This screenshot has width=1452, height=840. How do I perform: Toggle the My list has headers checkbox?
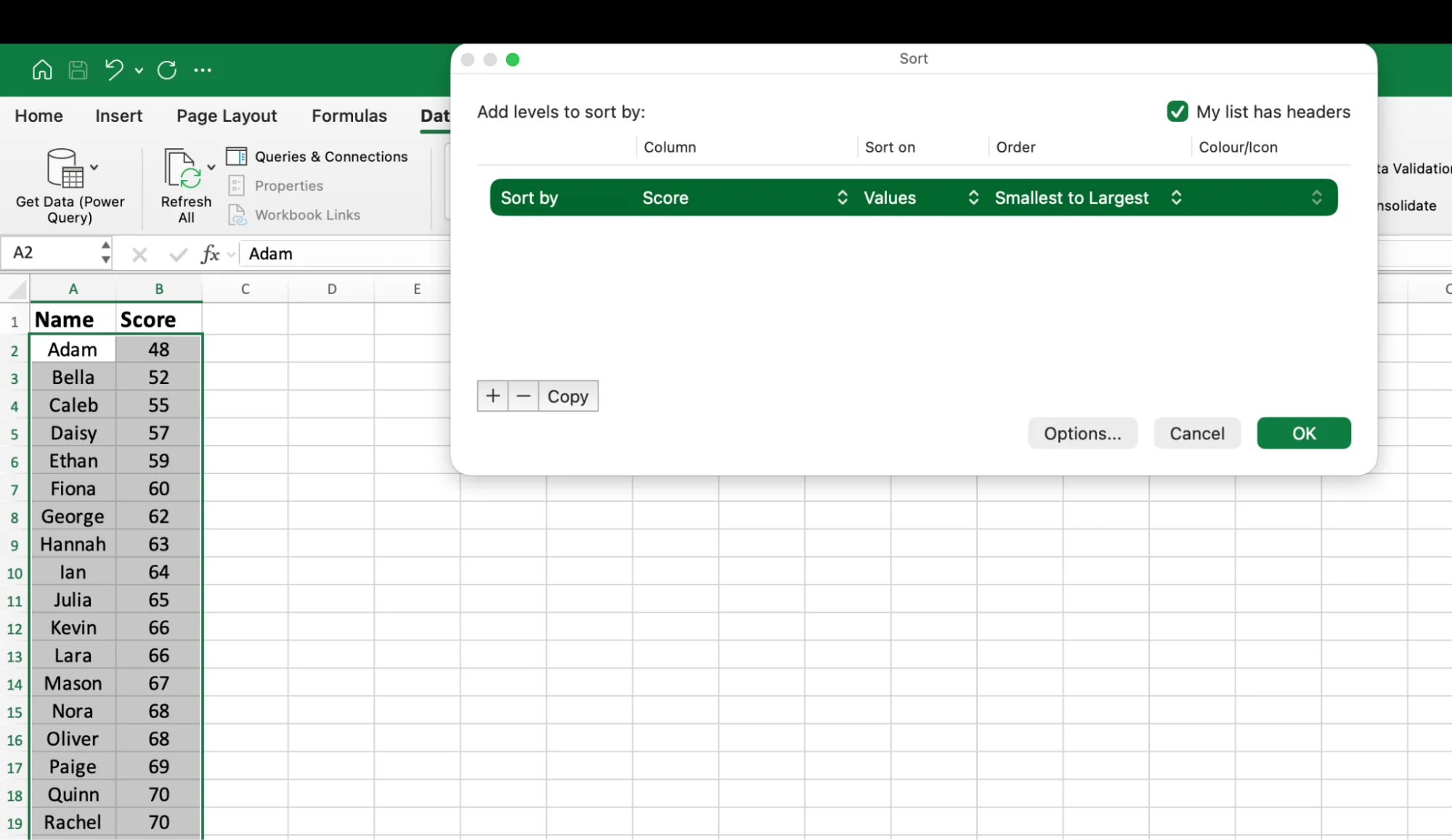coord(1177,111)
